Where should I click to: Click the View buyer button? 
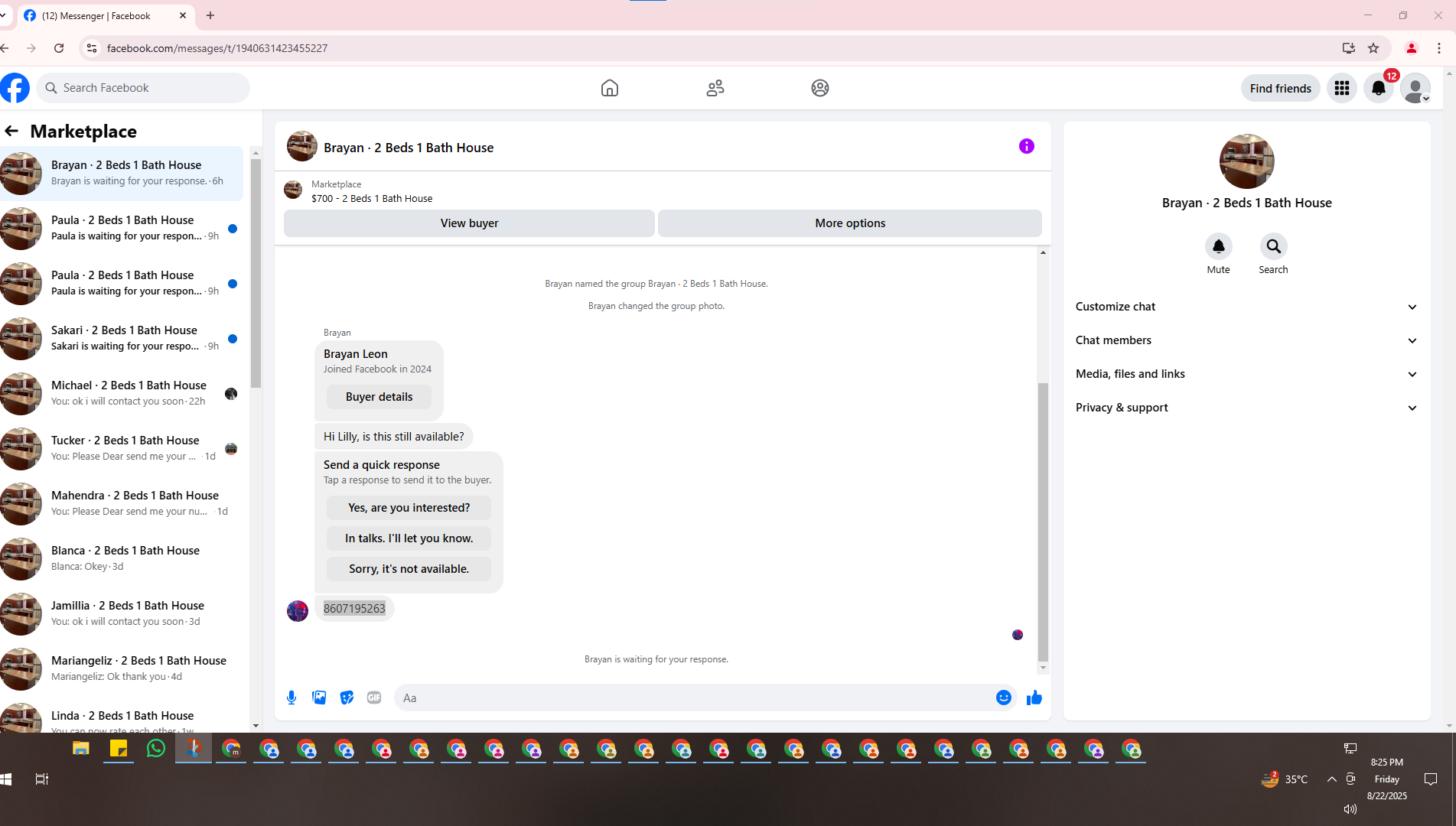tap(469, 223)
